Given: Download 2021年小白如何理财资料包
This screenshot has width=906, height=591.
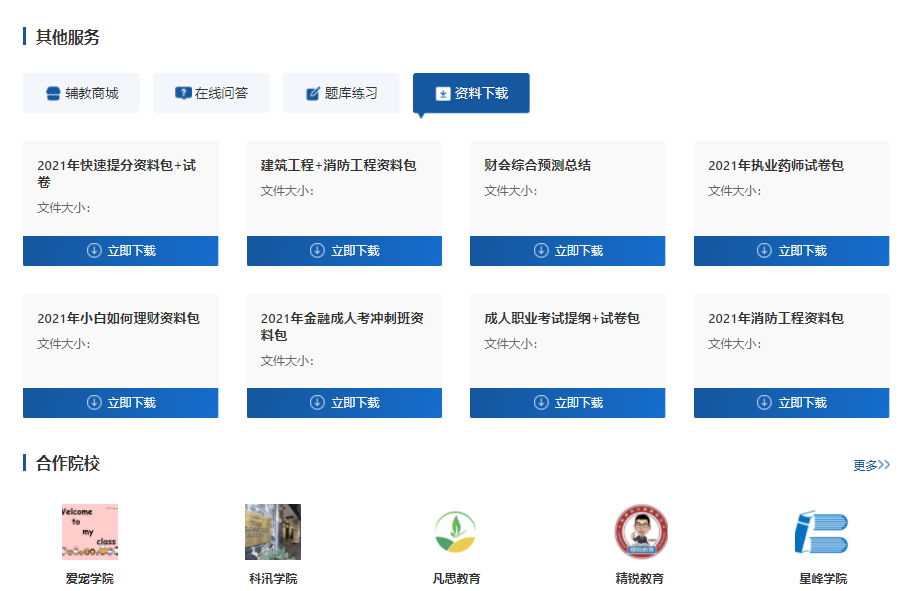Looking at the screenshot, I should click(120, 403).
